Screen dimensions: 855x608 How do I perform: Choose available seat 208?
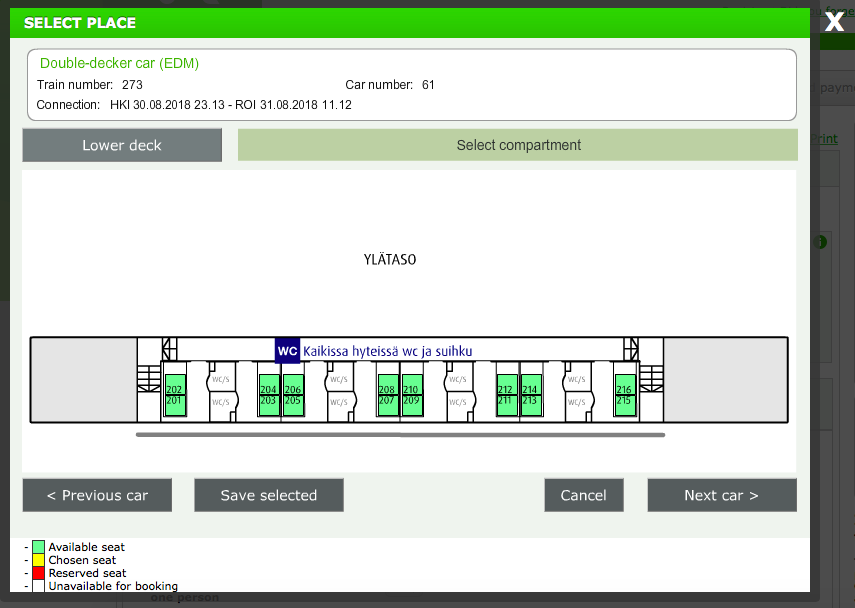(387, 389)
